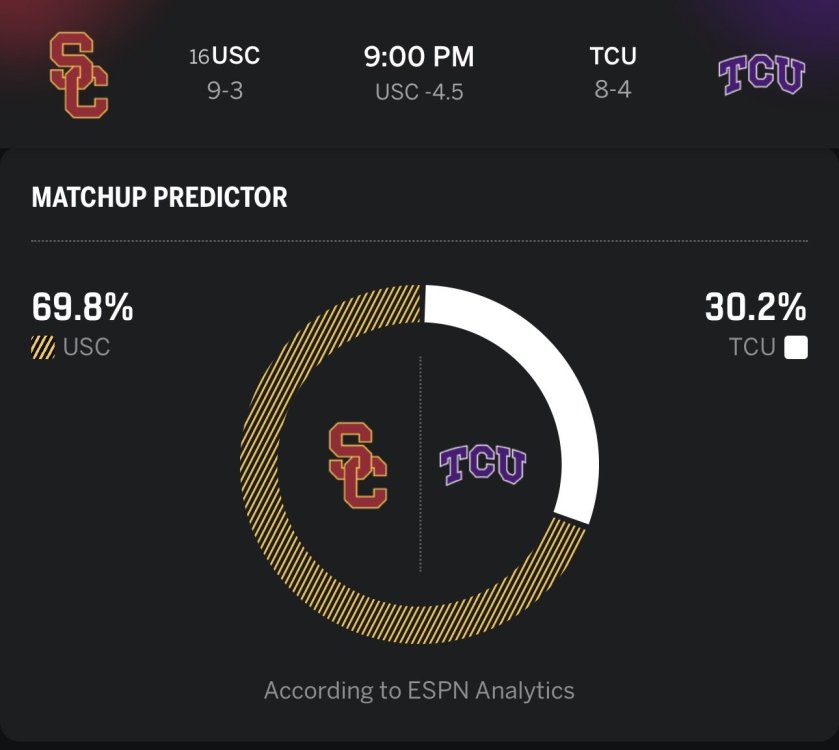Click the 30.2% TCU win probability

[x=755, y=307]
